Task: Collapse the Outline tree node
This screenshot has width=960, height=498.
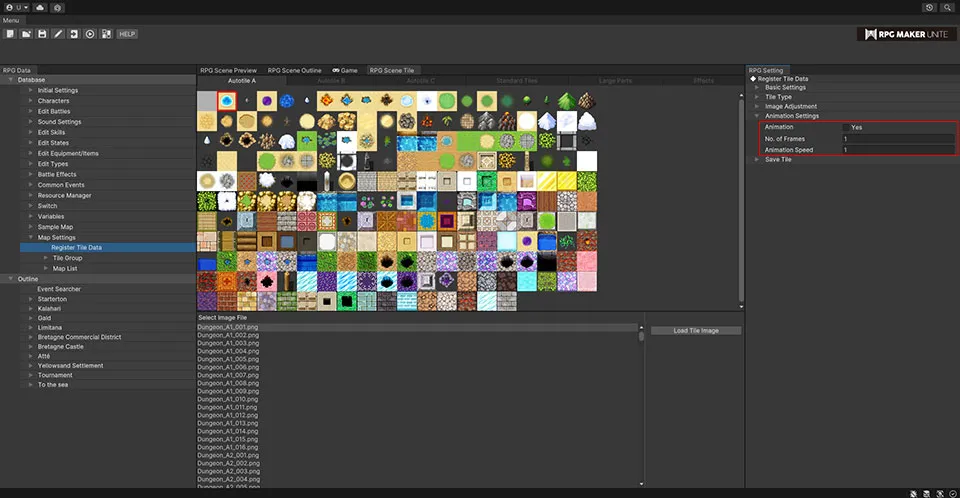Action: tap(10, 279)
